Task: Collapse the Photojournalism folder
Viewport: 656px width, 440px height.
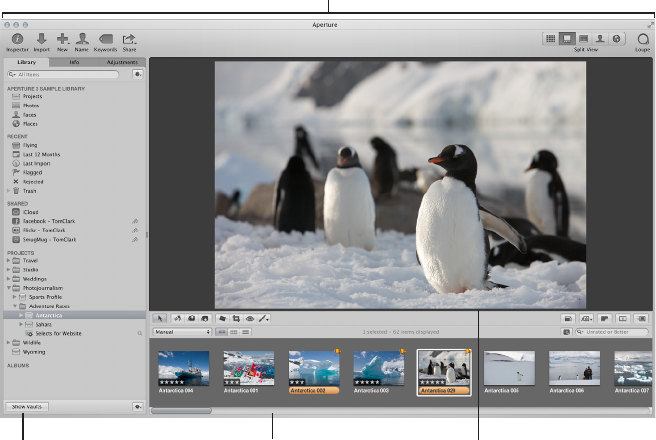Action: click(9, 287)
